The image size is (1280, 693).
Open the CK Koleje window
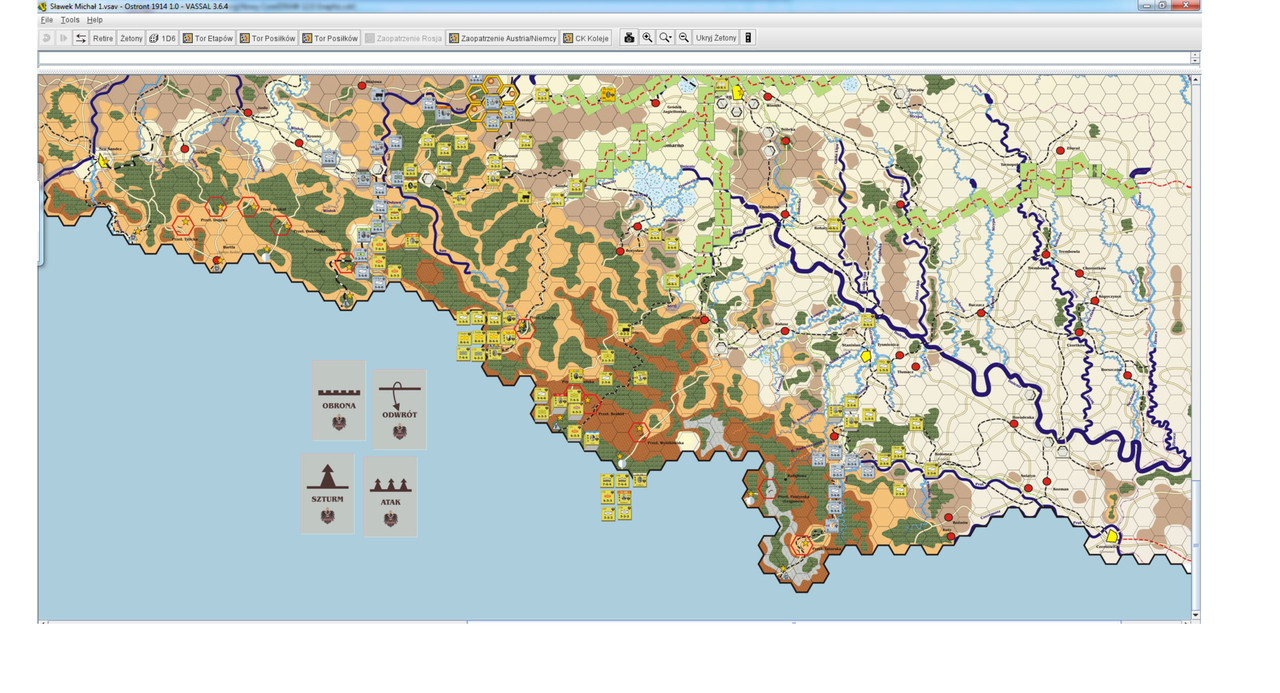point(588,38)
